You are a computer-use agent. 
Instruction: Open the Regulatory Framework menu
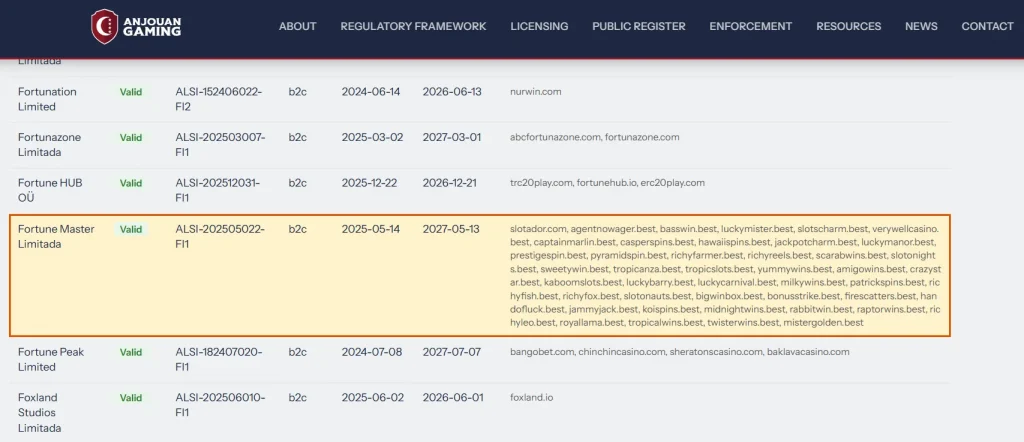(413, 26)
